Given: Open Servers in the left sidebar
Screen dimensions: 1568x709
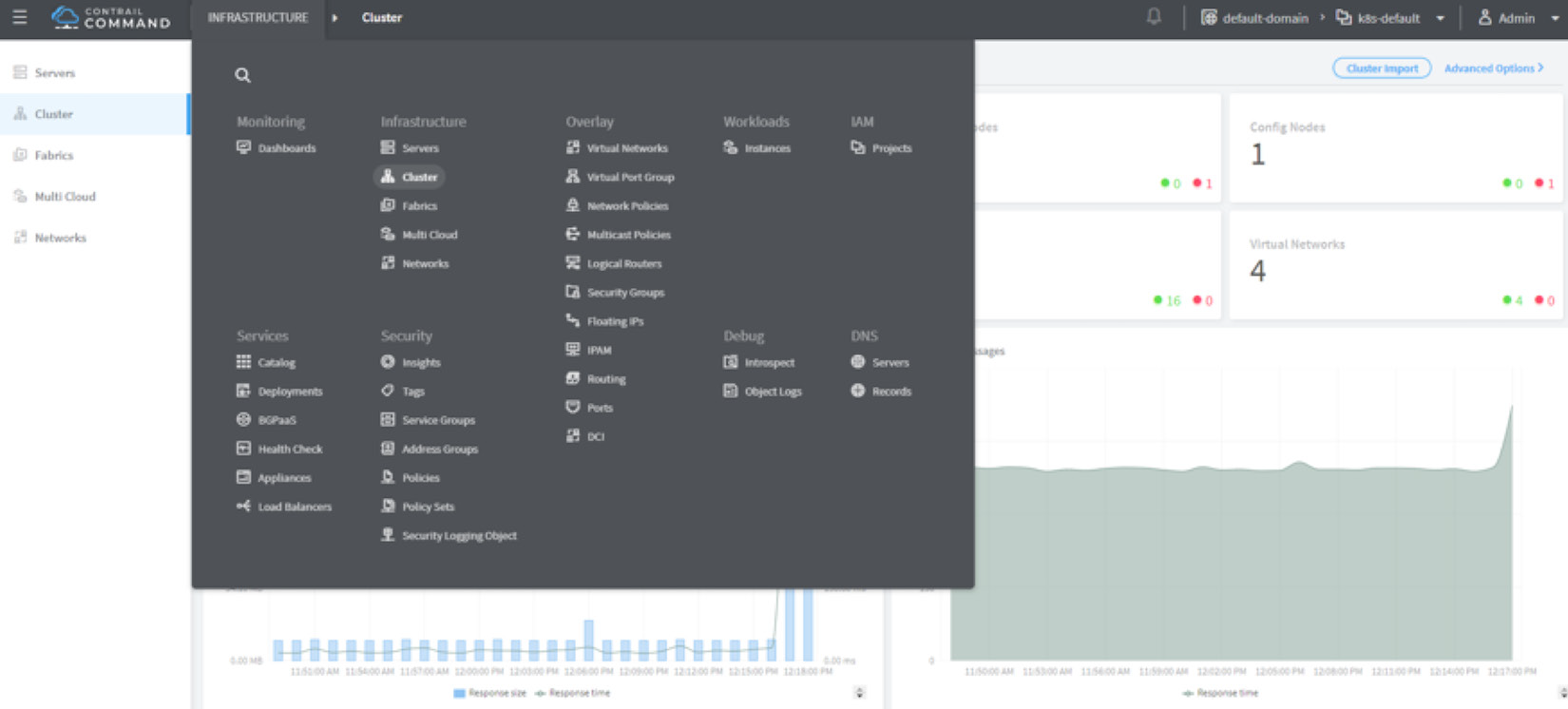Looking at the screenshot, I should pyautogui.click(x=95, y=72).
